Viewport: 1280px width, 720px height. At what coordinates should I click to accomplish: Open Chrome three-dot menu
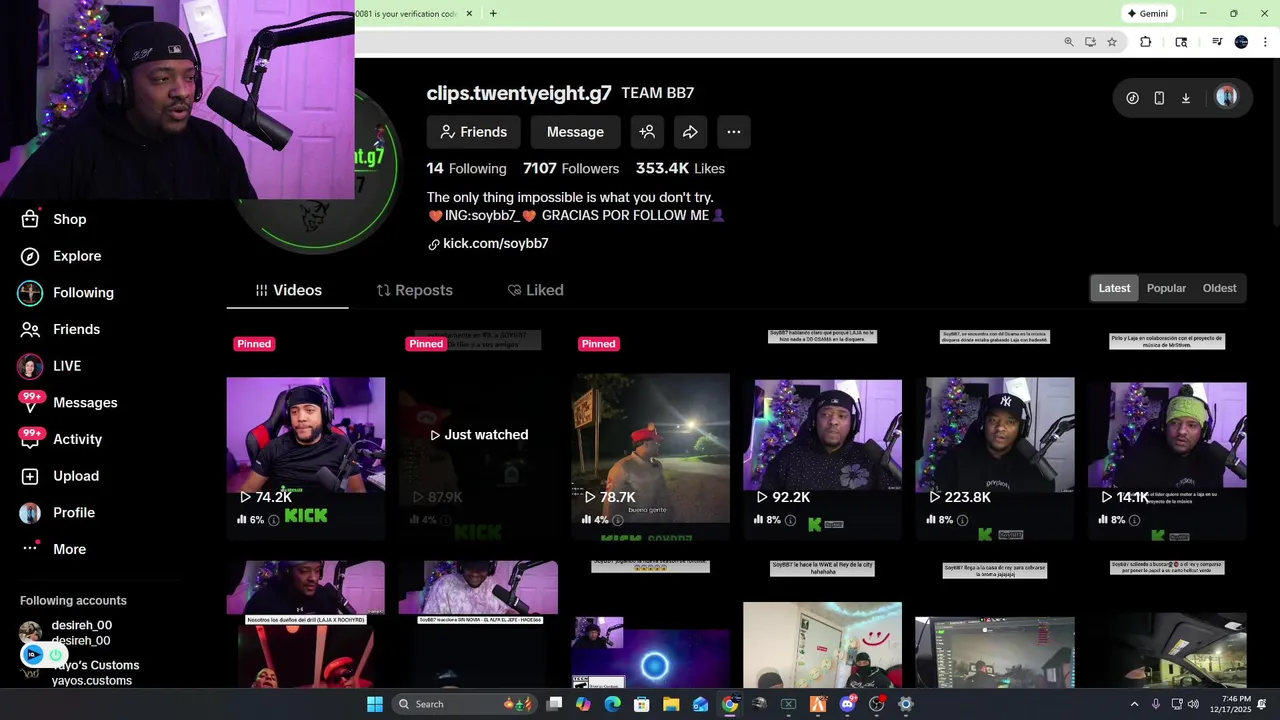[1265, 42]
